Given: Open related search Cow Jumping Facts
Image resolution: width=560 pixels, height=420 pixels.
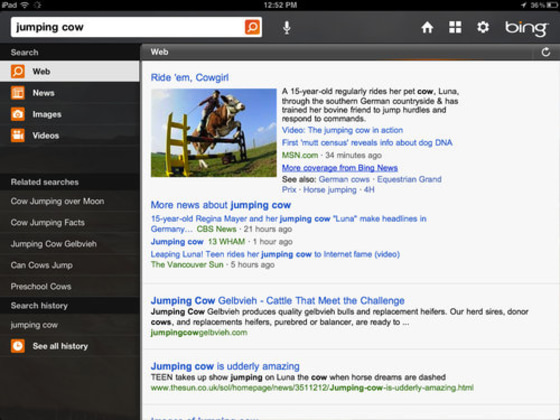Looking at the screenshot, I should click(x=48, y=222).
